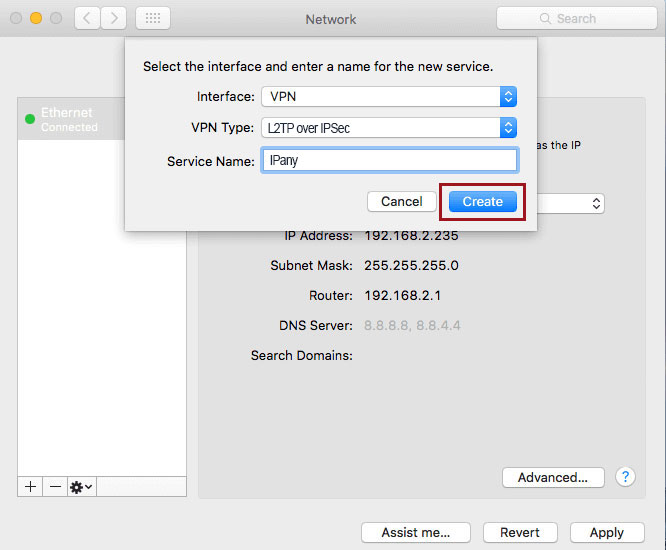
Task: Open the Advanced… settings
Action: point(552,477)
